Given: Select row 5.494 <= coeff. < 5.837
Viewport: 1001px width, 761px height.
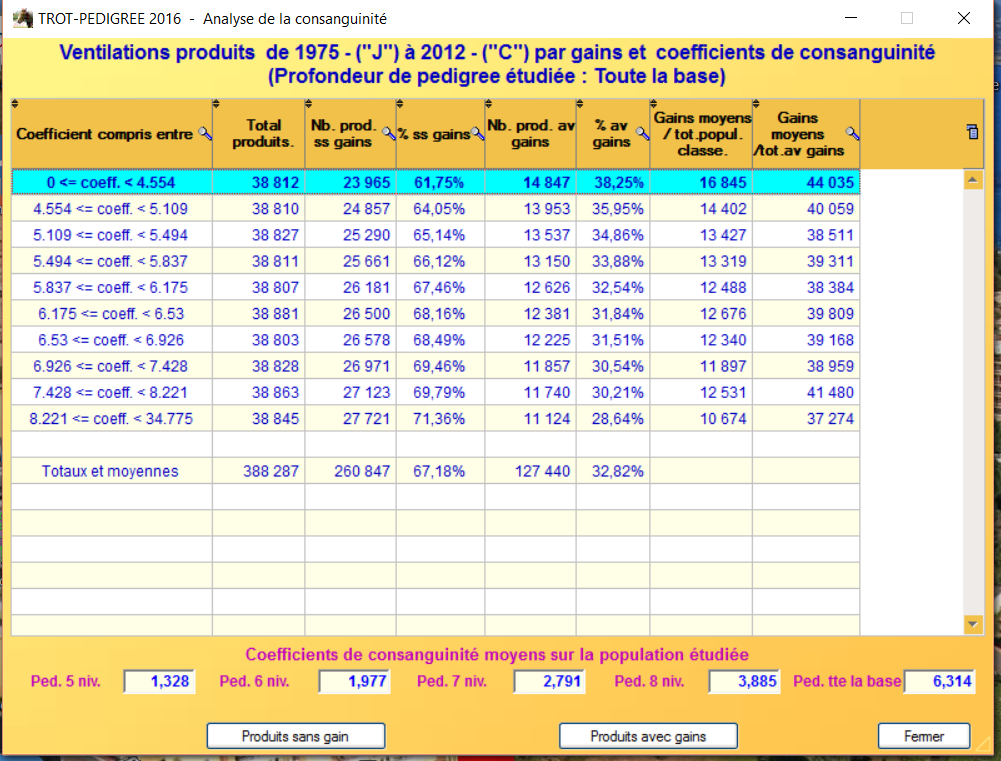Looking at the screenshot, I should tap(435, 260).
